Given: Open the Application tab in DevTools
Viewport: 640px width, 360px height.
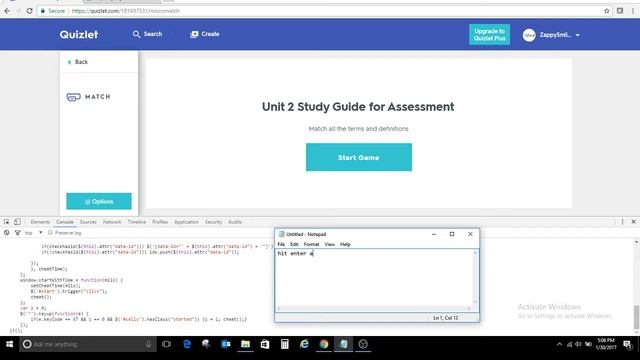Looking at the screenshot, I should [186, 222].
